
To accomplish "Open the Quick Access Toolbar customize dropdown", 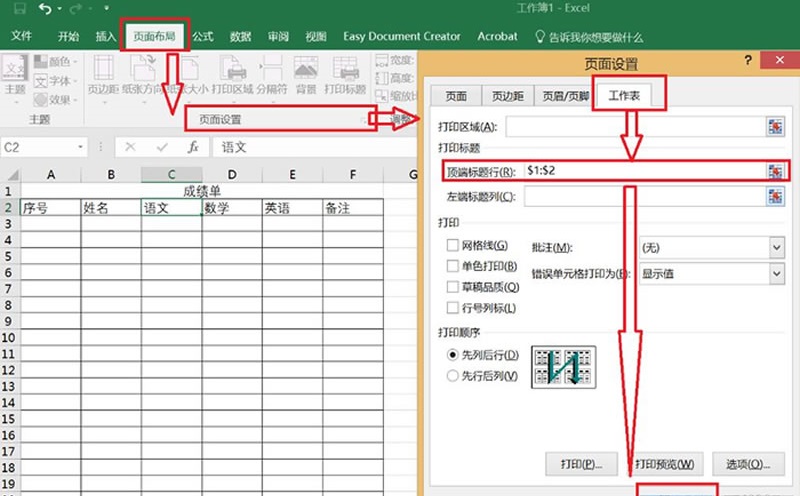I will (x=106, y=8).
